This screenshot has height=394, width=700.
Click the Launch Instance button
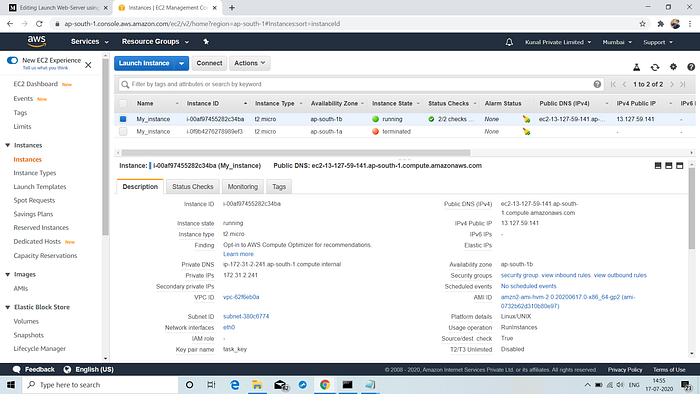click(144, 63)
